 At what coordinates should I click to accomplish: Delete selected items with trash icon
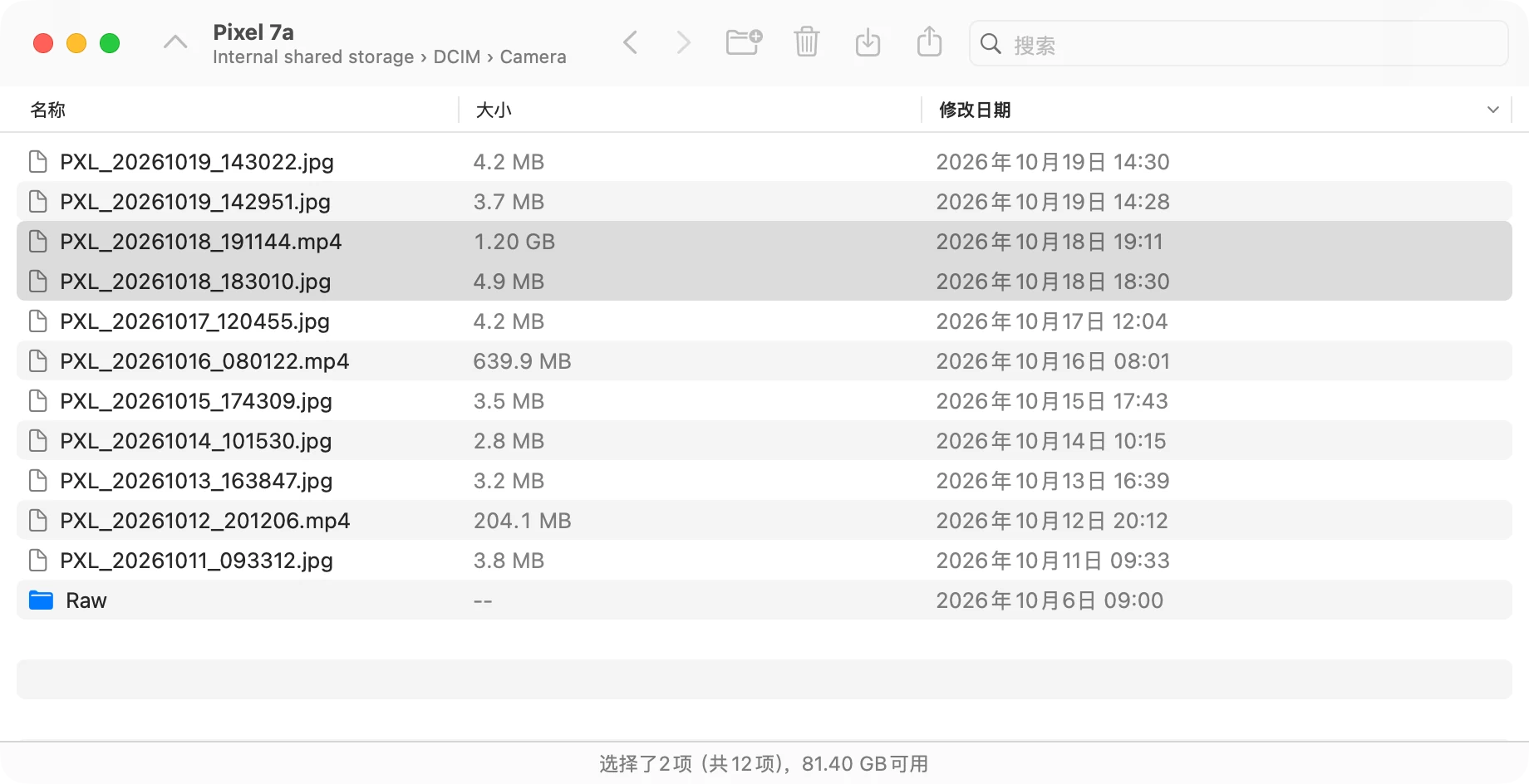(806, 42)
